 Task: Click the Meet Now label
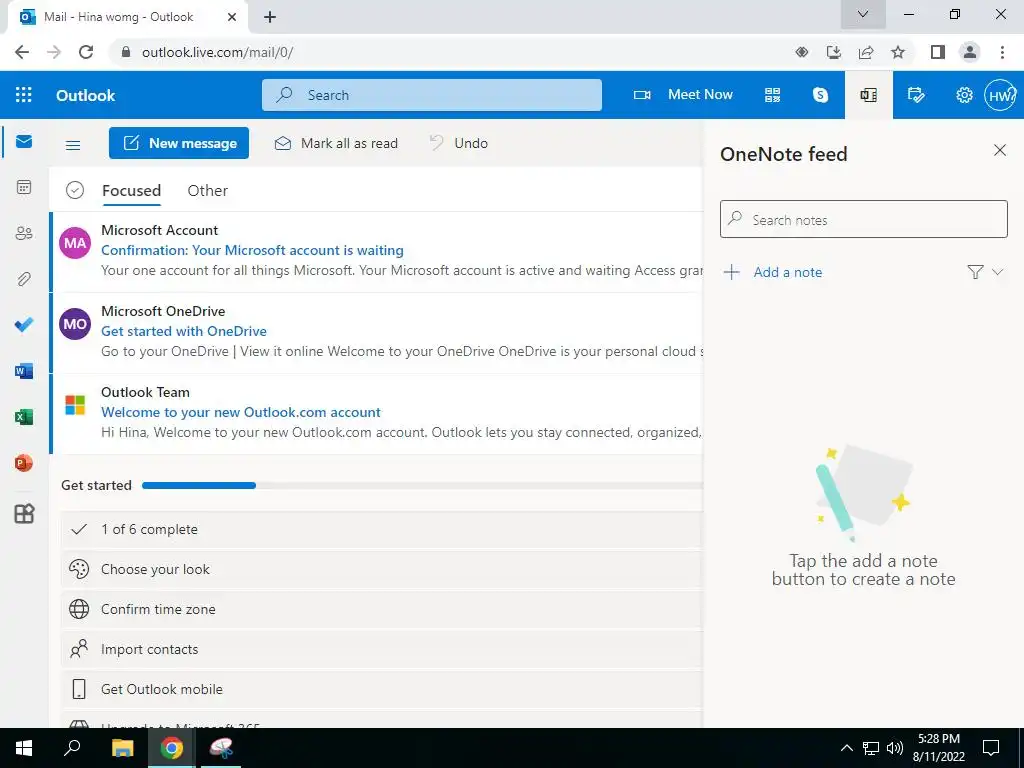[700, 95]
